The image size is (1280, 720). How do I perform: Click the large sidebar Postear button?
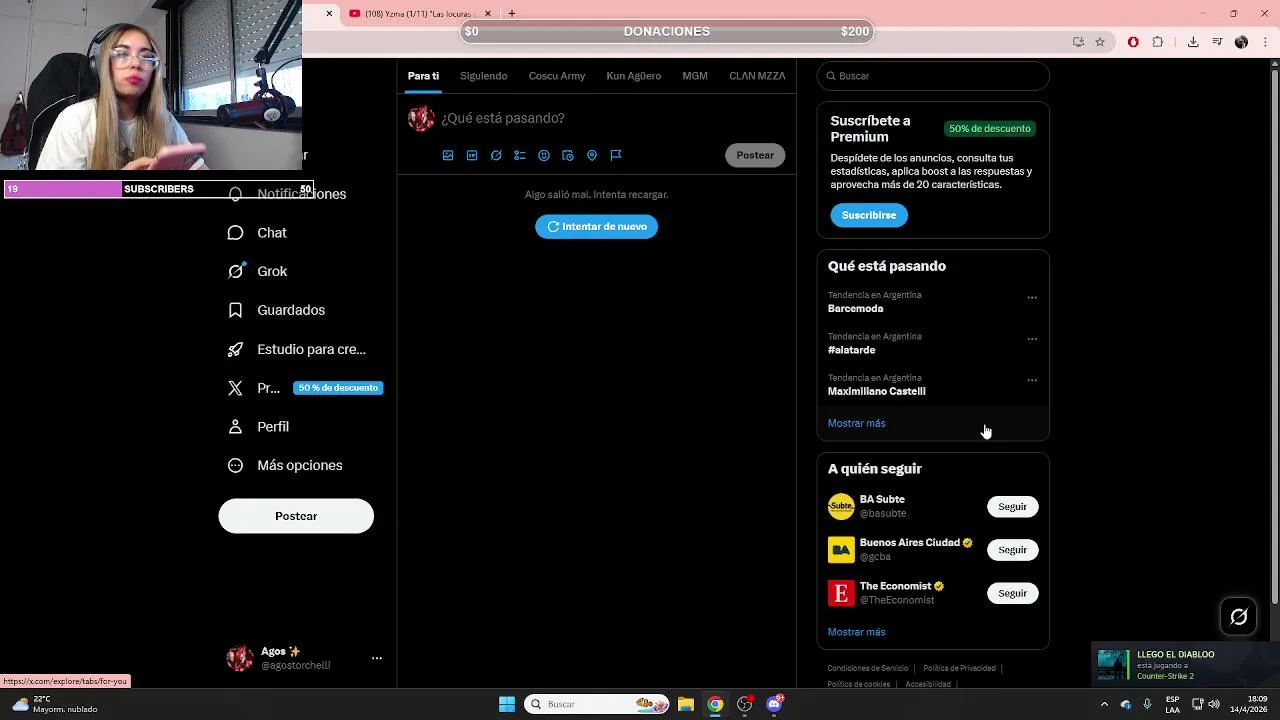(x=296, y=516)
